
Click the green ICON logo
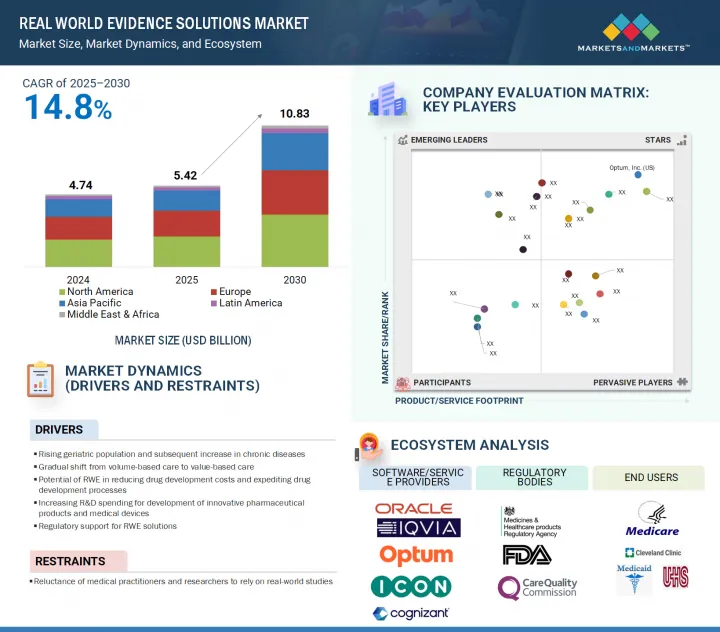pos(410,586)
